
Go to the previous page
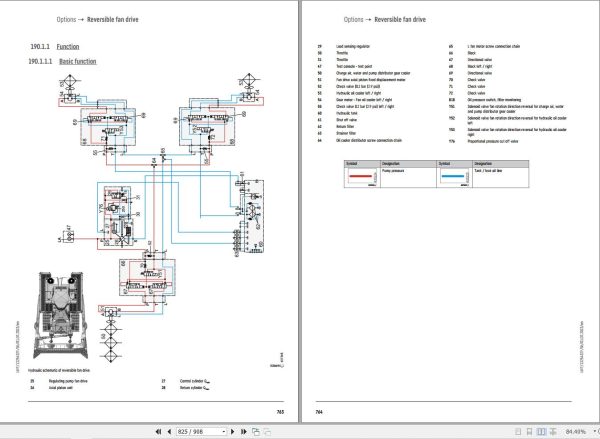169,432
